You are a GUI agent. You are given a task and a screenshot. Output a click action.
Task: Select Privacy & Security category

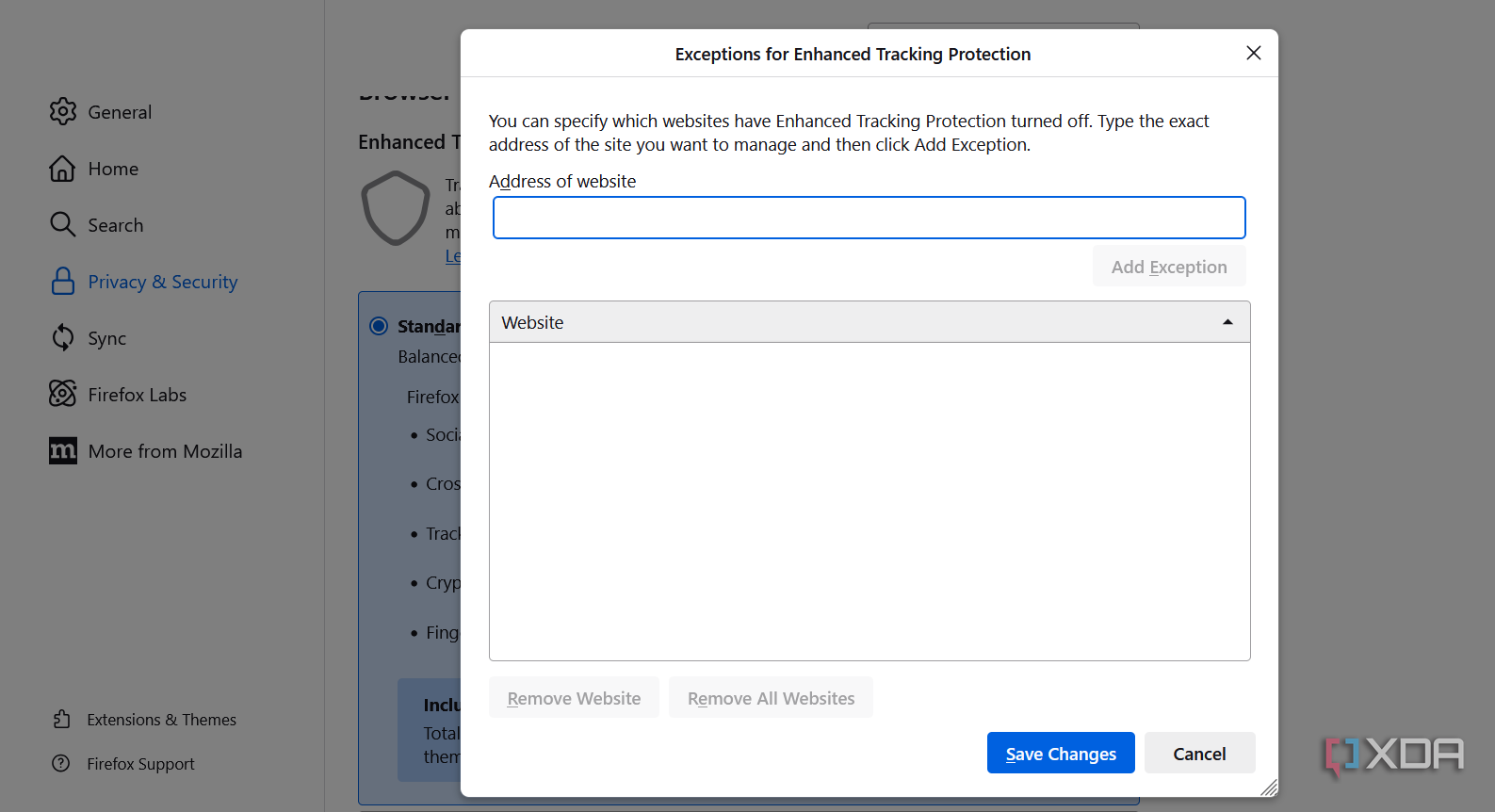pos(163,282)
